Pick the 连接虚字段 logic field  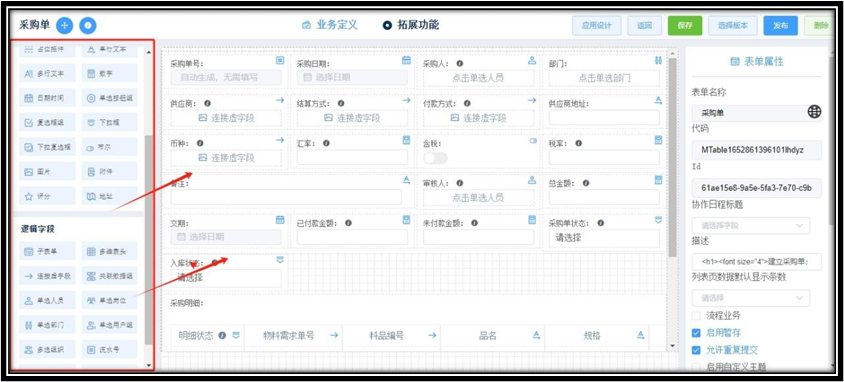pos(47,276)
